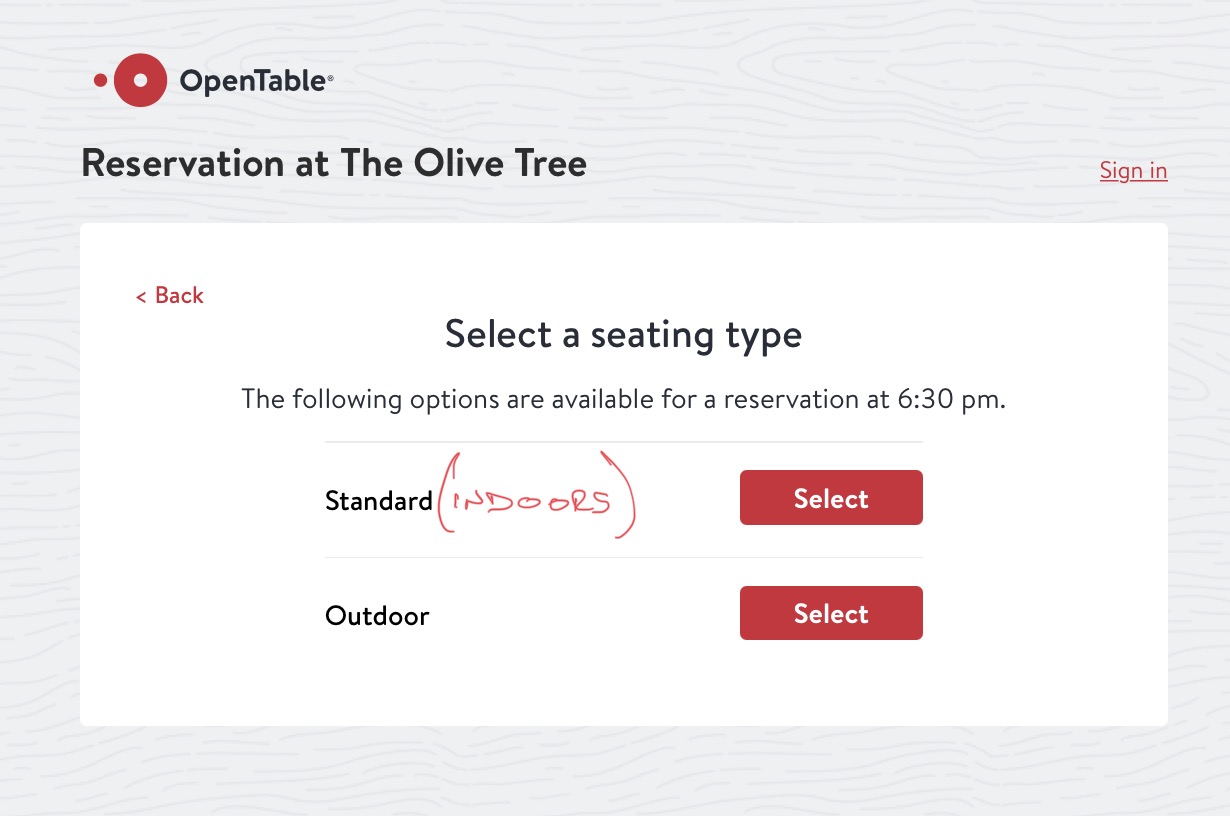1230x816 pixels.
Task: Click The Olive Tree restaurant name
Action: (x=464, y=163)
